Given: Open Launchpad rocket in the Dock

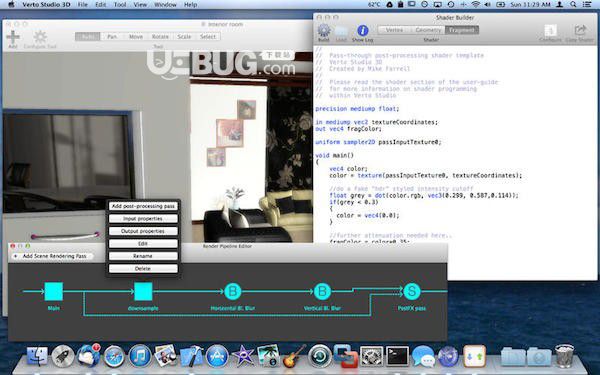Looking at the screenshot, I should point(63,356).
